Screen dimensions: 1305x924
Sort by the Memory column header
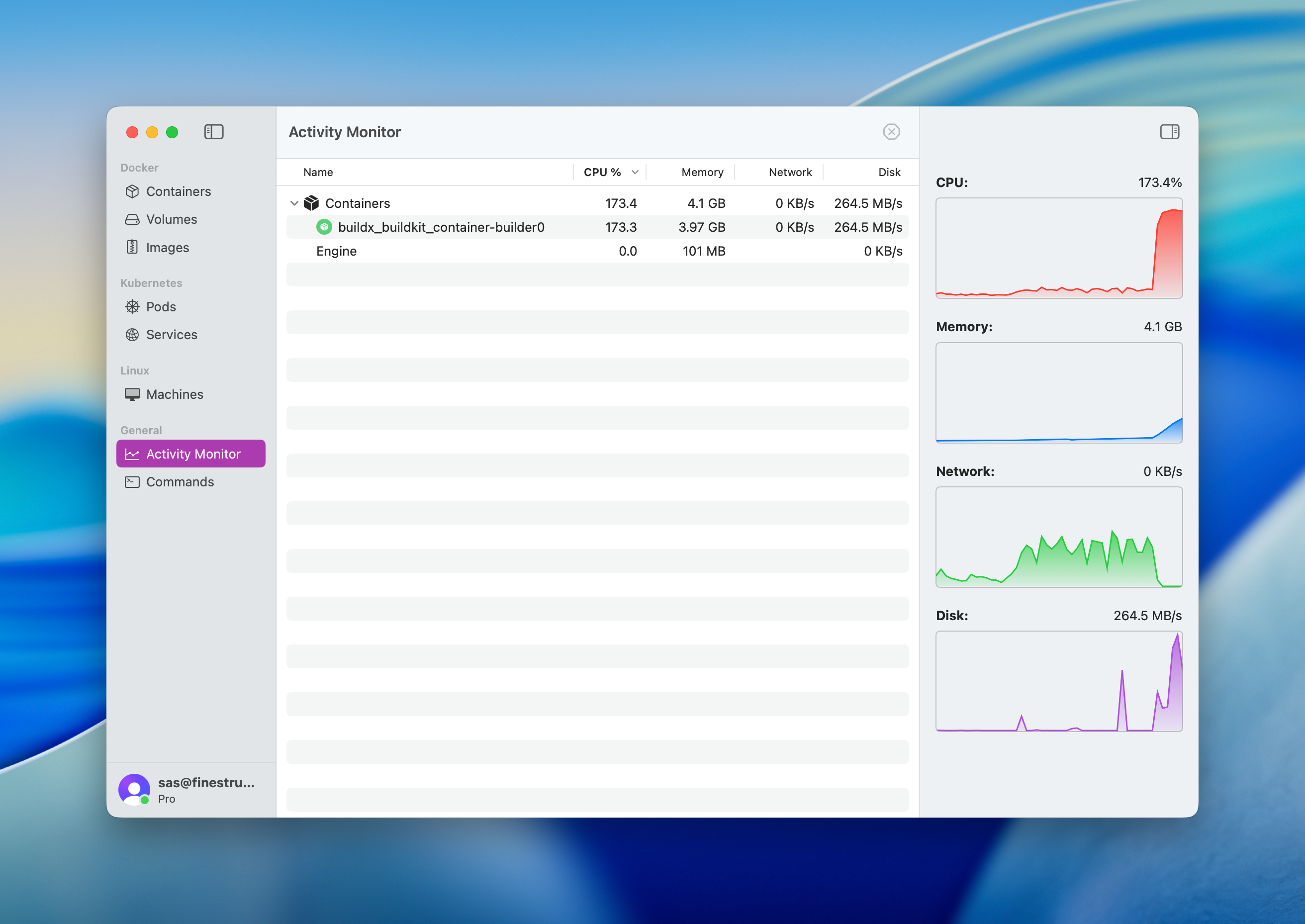pyautogui.click(x=702, y=173)
